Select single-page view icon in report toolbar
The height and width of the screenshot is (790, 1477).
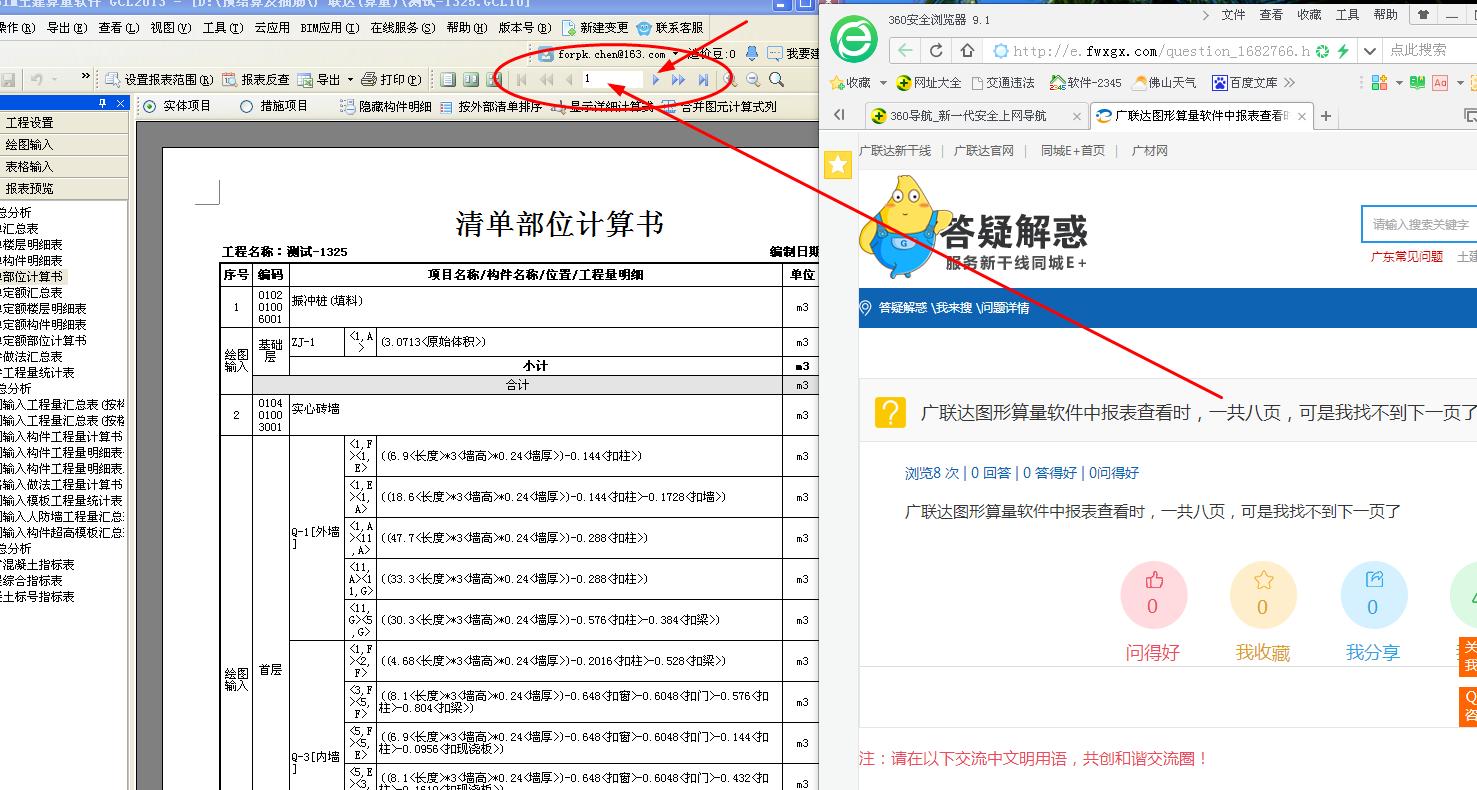coord(448,80)
